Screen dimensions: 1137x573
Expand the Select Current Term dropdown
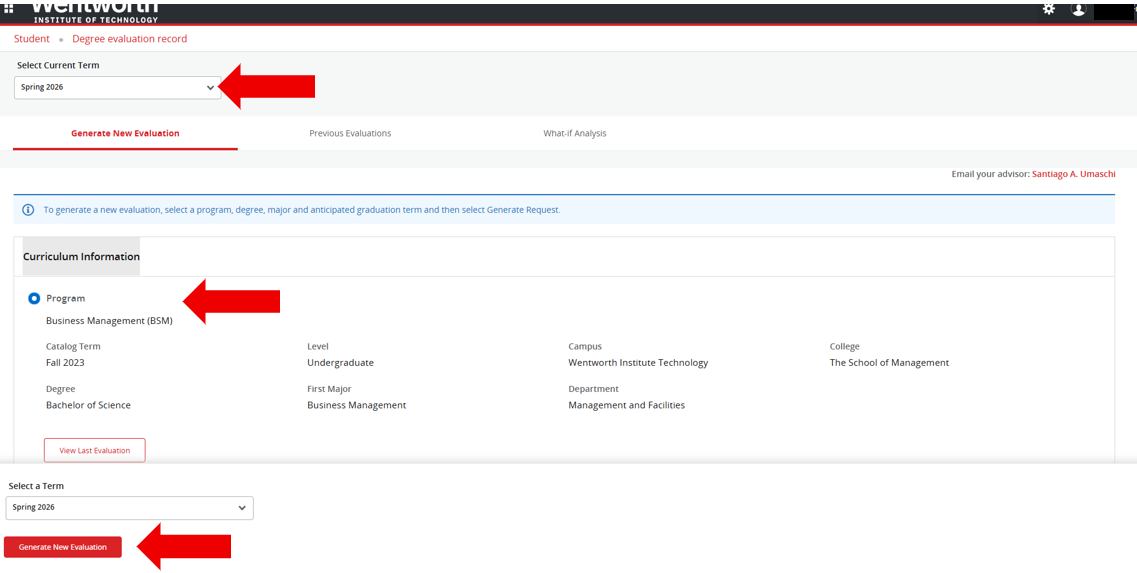coord(117,87)
